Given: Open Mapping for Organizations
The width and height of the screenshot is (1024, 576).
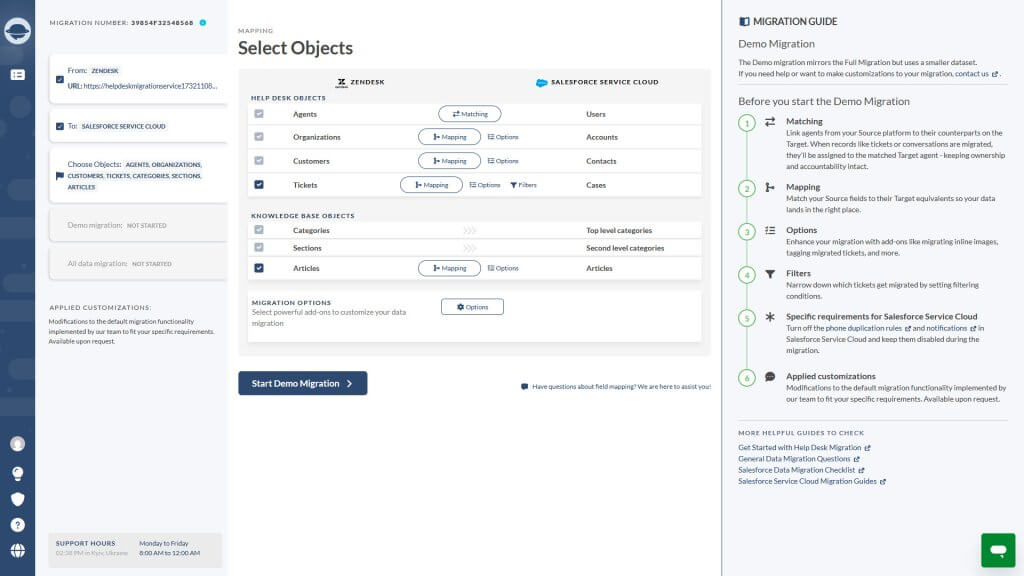Looking at the screenshot, I should coord(449,137).
